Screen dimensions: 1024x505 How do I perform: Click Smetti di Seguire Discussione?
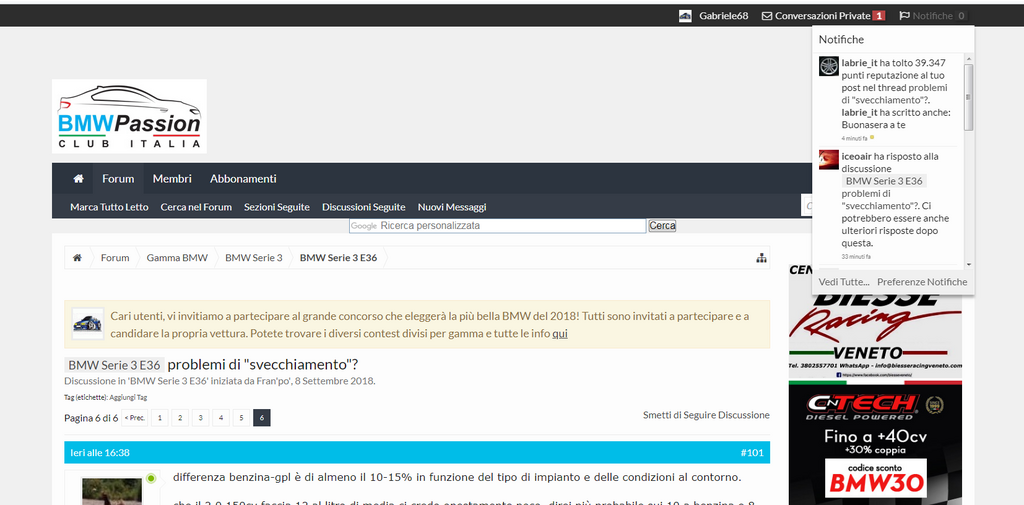(x=706, y=415)
